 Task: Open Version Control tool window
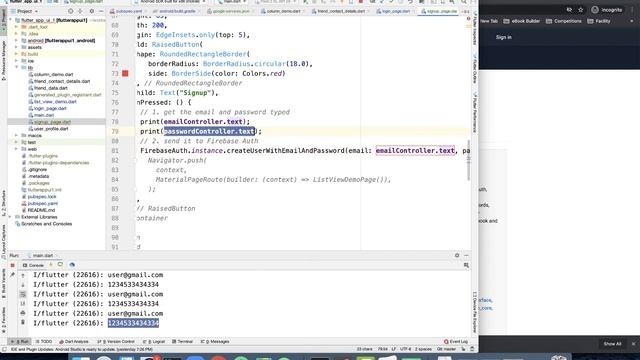[116, 342]
